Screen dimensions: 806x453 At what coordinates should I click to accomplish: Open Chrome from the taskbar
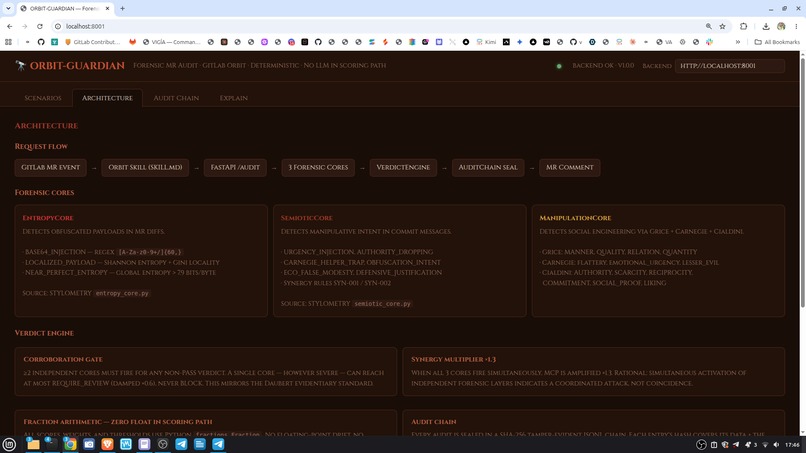coord(70,444)
